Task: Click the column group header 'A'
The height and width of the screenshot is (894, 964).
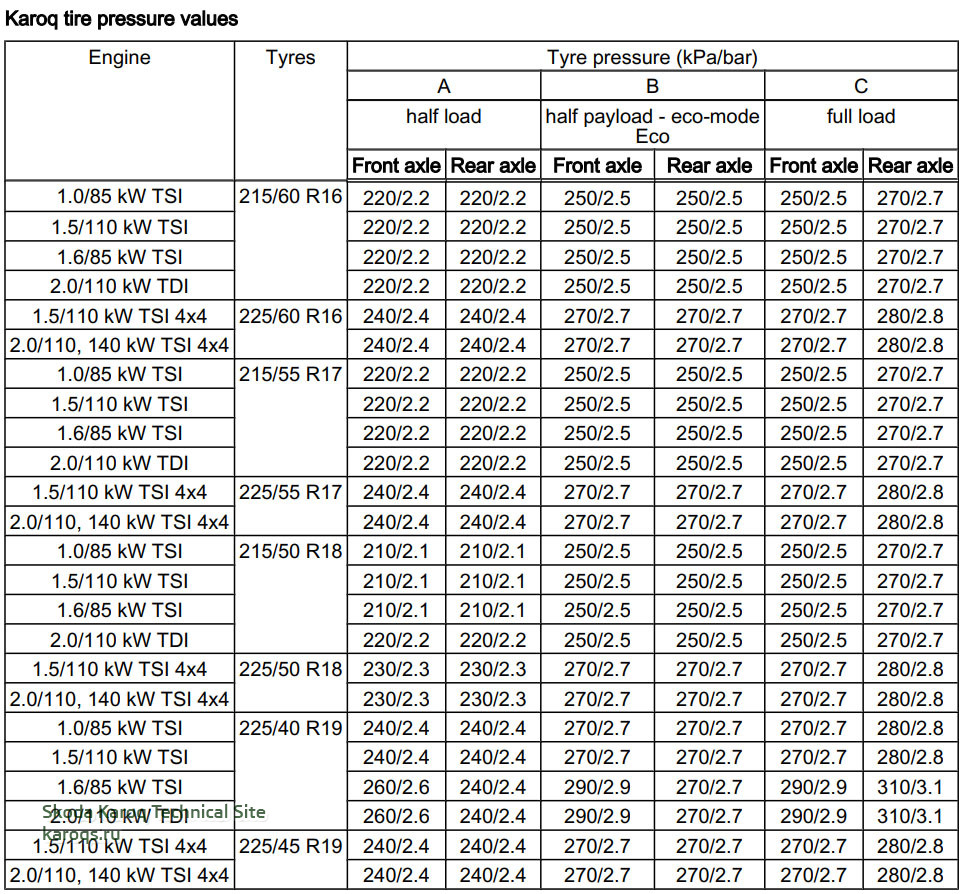Action: click(x=444, y=86)
